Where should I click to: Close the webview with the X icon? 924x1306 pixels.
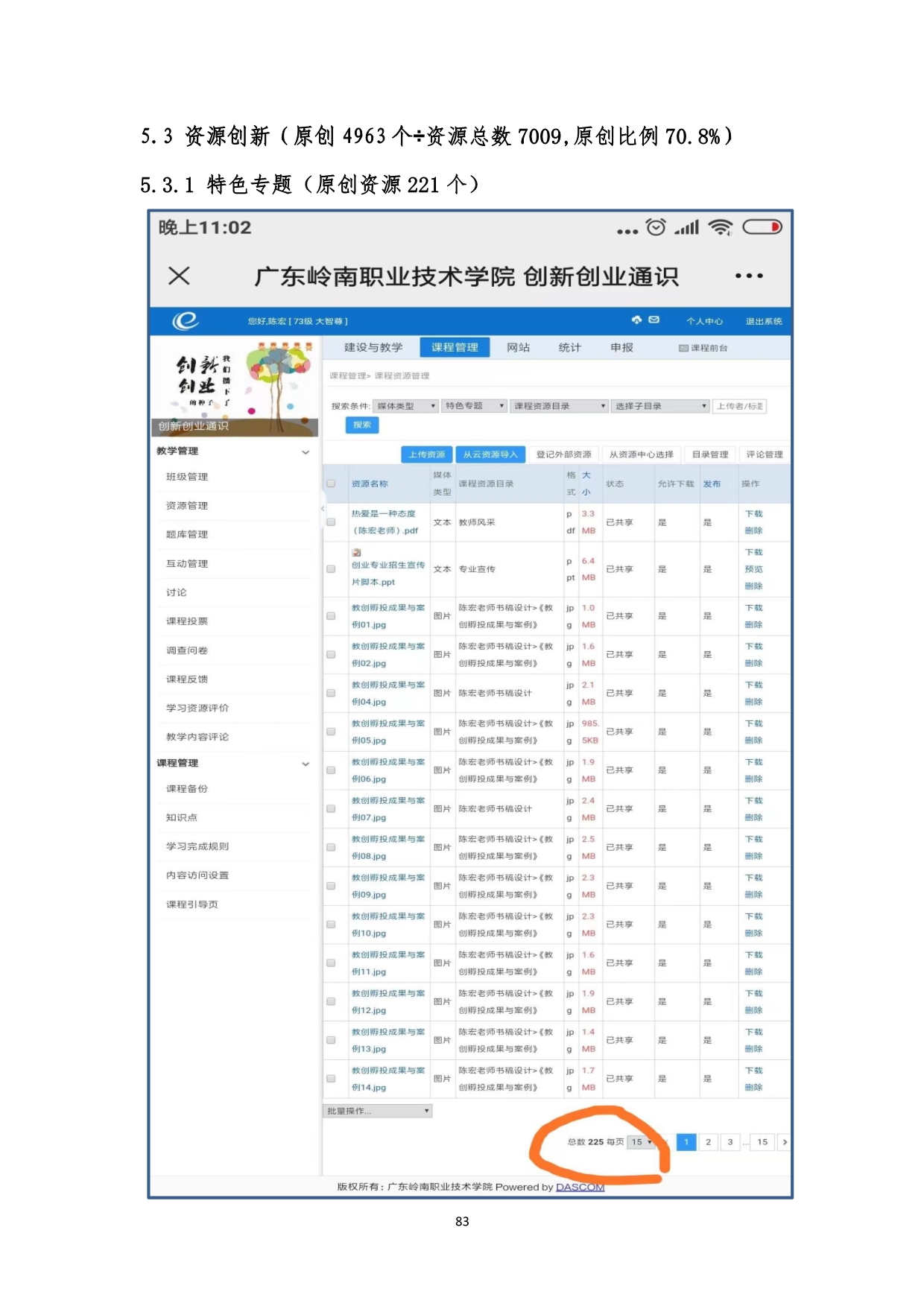[x=179, y=276]
